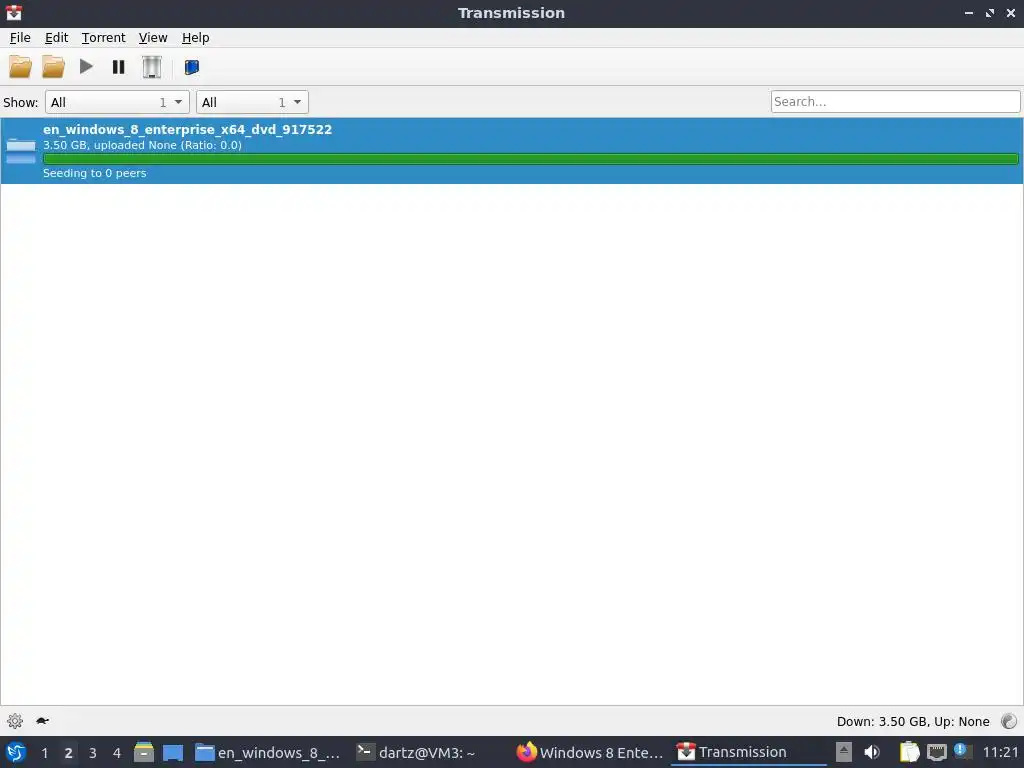Close the Transmission window
Image resolution: width=1024 pixels, height=768 pixels.
(1011, 13)
